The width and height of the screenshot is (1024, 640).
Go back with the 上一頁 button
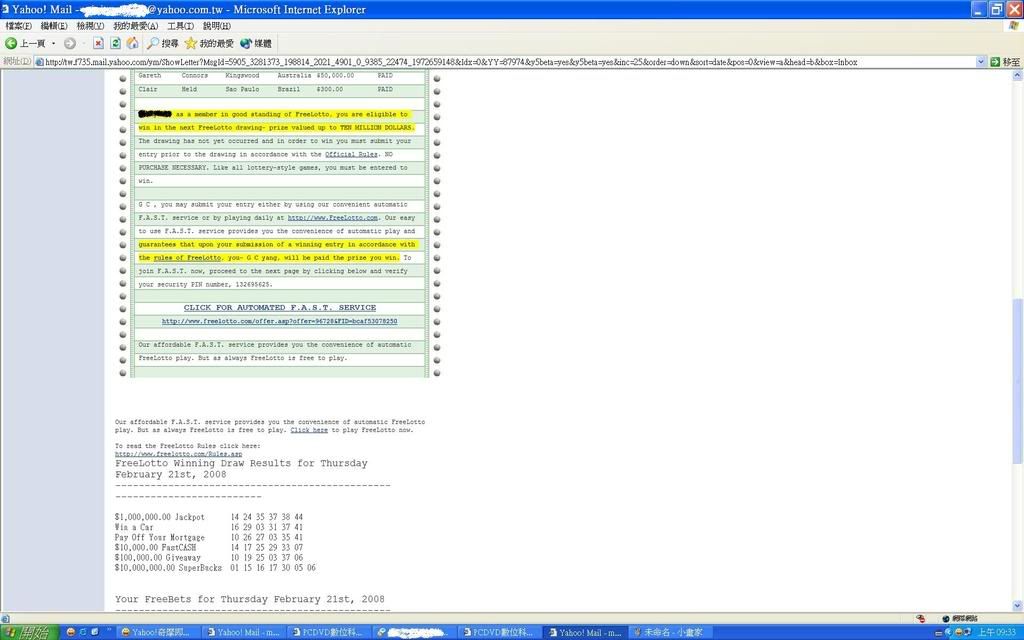pyautogui.click(x=25, y=43)
